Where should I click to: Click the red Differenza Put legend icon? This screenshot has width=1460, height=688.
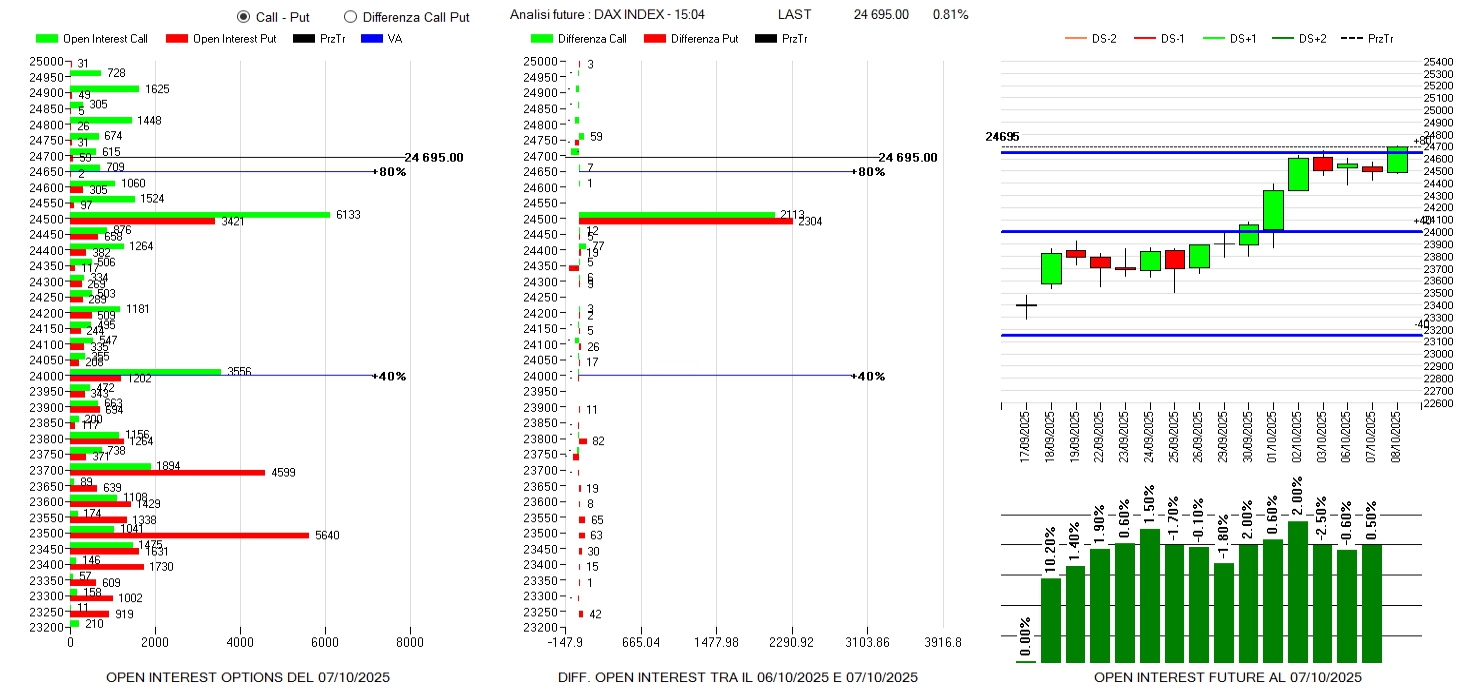tap(656, 39)
